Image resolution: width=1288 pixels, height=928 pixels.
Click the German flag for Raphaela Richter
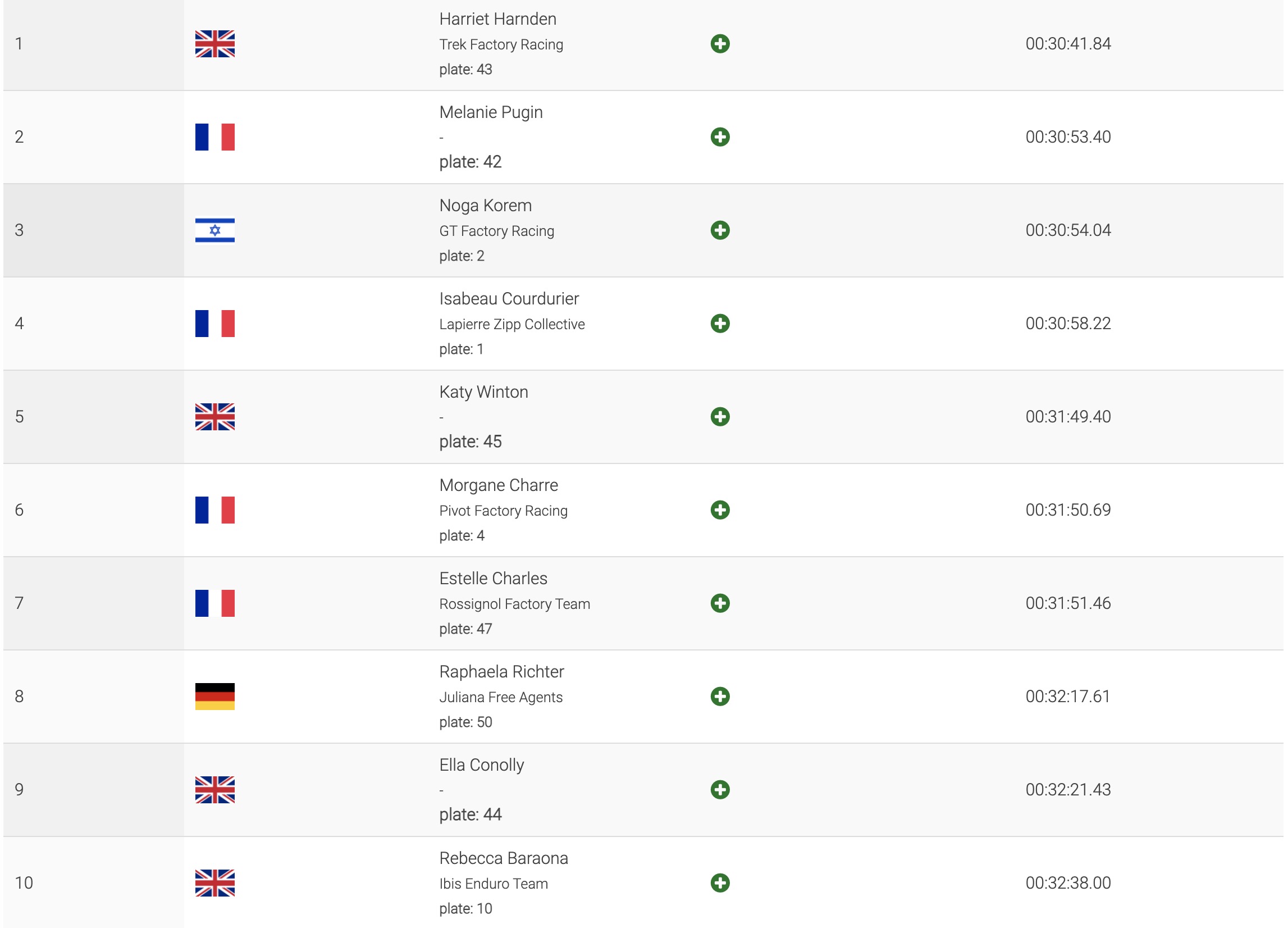coord(214,696)
